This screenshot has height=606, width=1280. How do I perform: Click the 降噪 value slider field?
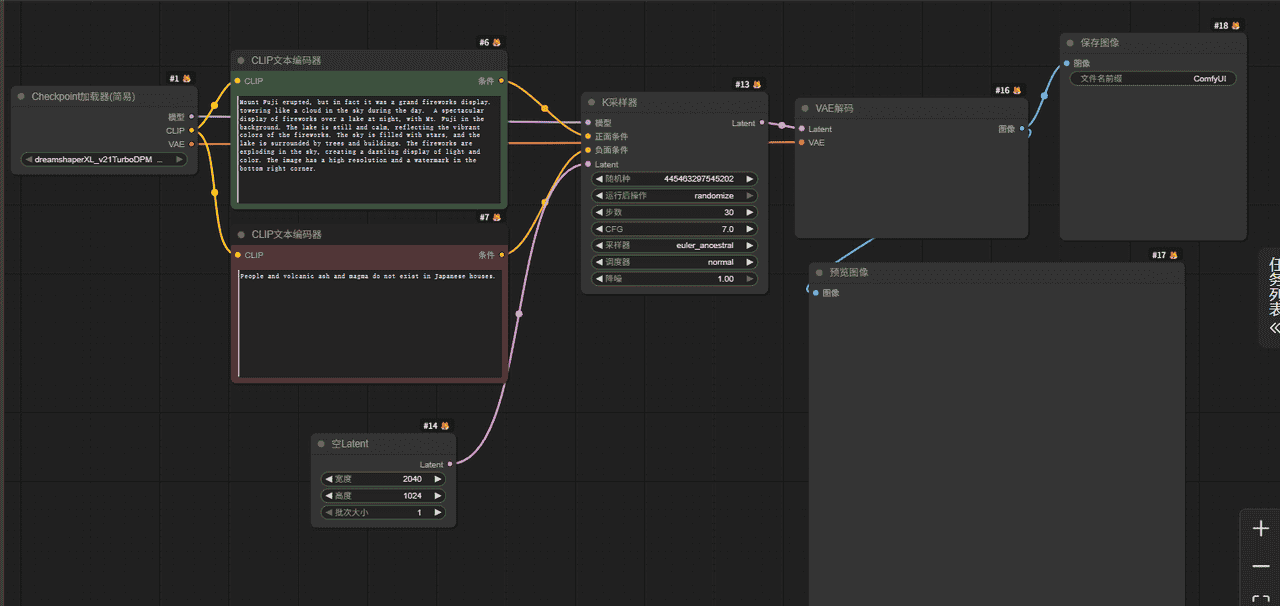point(675,279)
